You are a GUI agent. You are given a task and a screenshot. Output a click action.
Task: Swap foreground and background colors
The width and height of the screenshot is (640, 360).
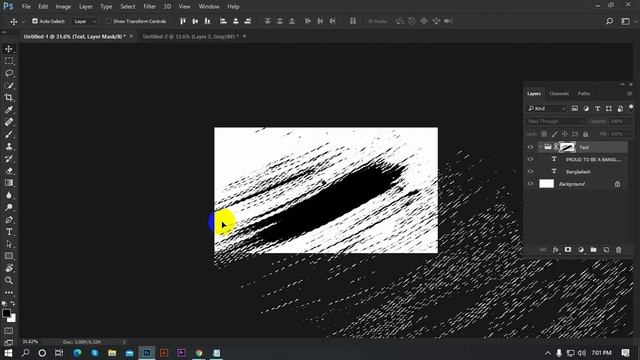[x=13, y=303]
